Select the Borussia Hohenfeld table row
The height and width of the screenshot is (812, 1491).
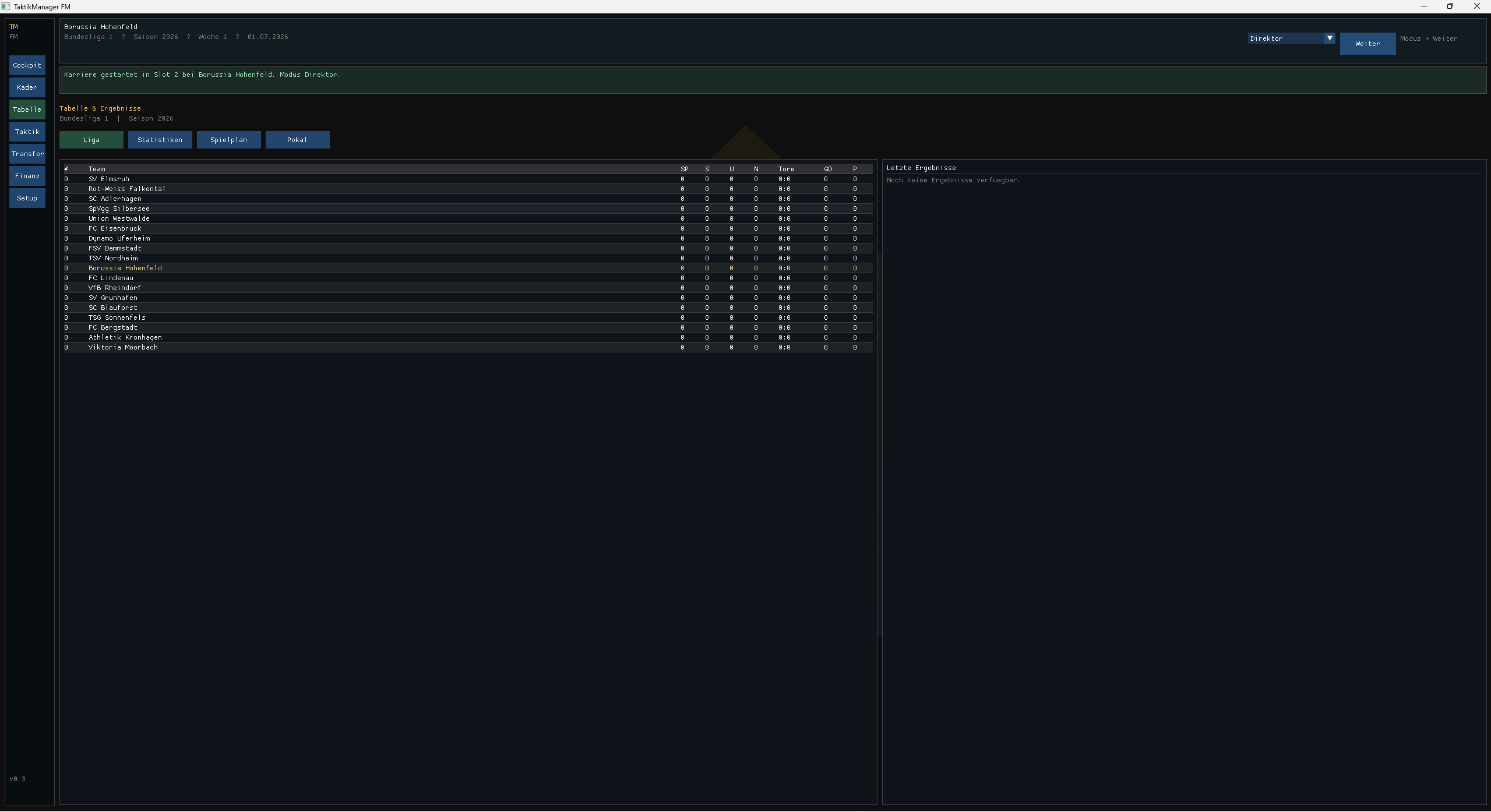(x=125, y=268)
